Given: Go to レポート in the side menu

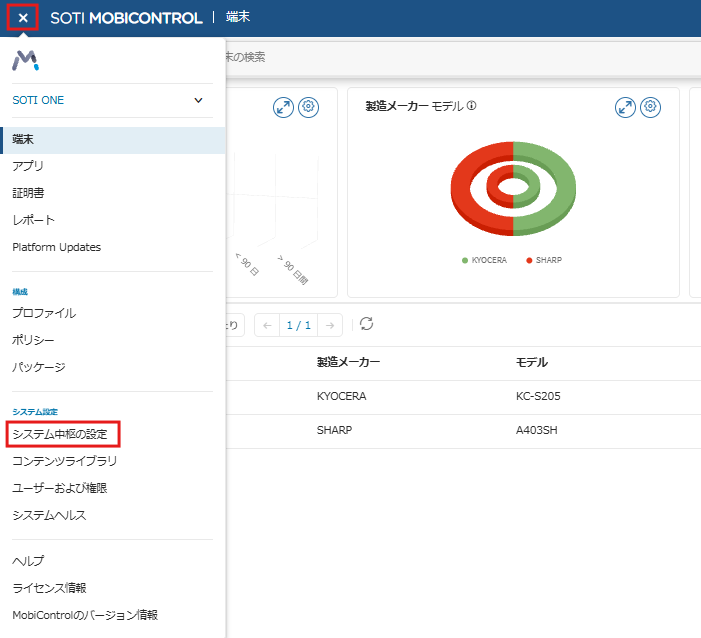Looking at the screenshot, I should (34, 220).
